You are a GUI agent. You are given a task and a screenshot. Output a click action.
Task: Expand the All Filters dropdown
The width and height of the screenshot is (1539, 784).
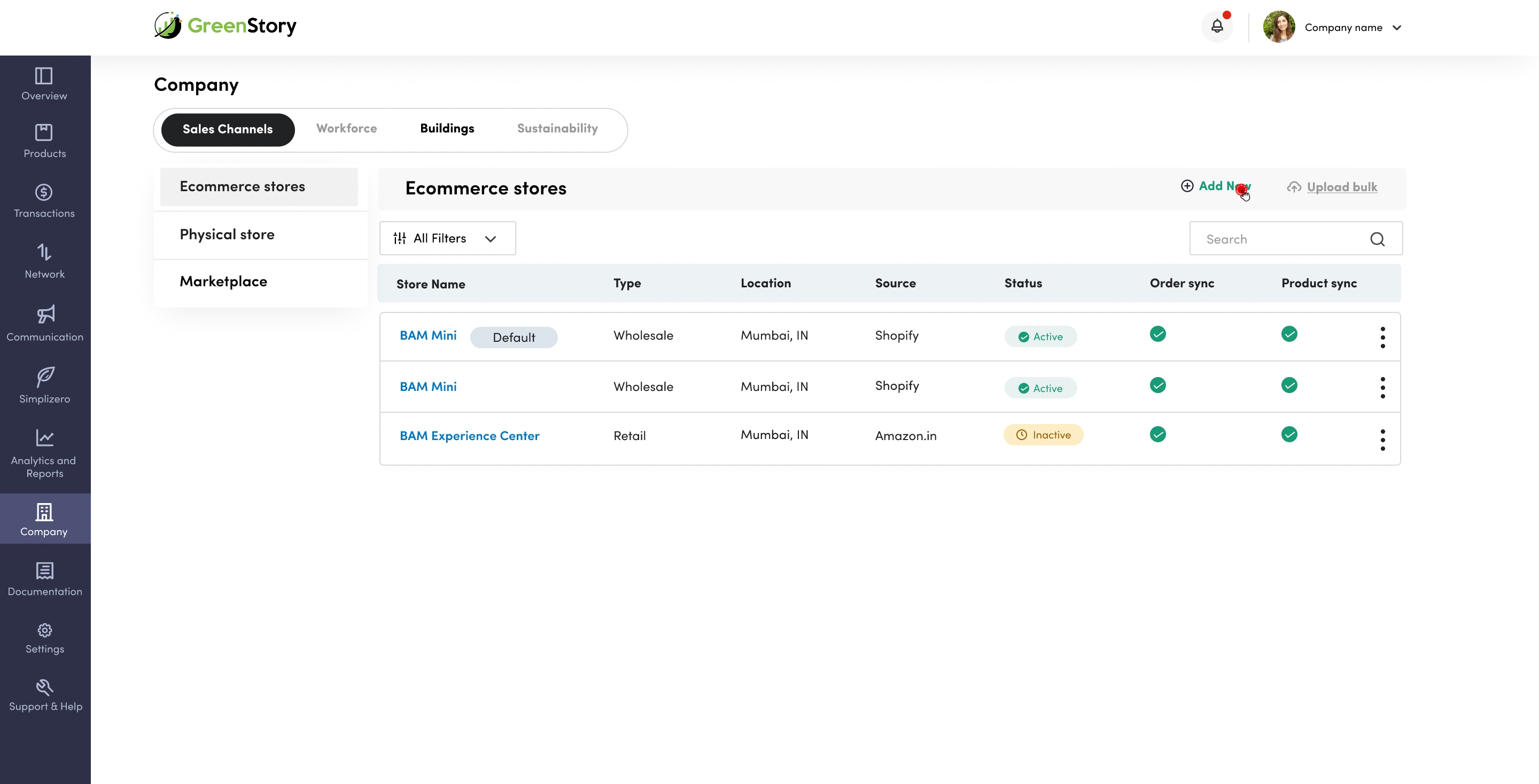447,238
